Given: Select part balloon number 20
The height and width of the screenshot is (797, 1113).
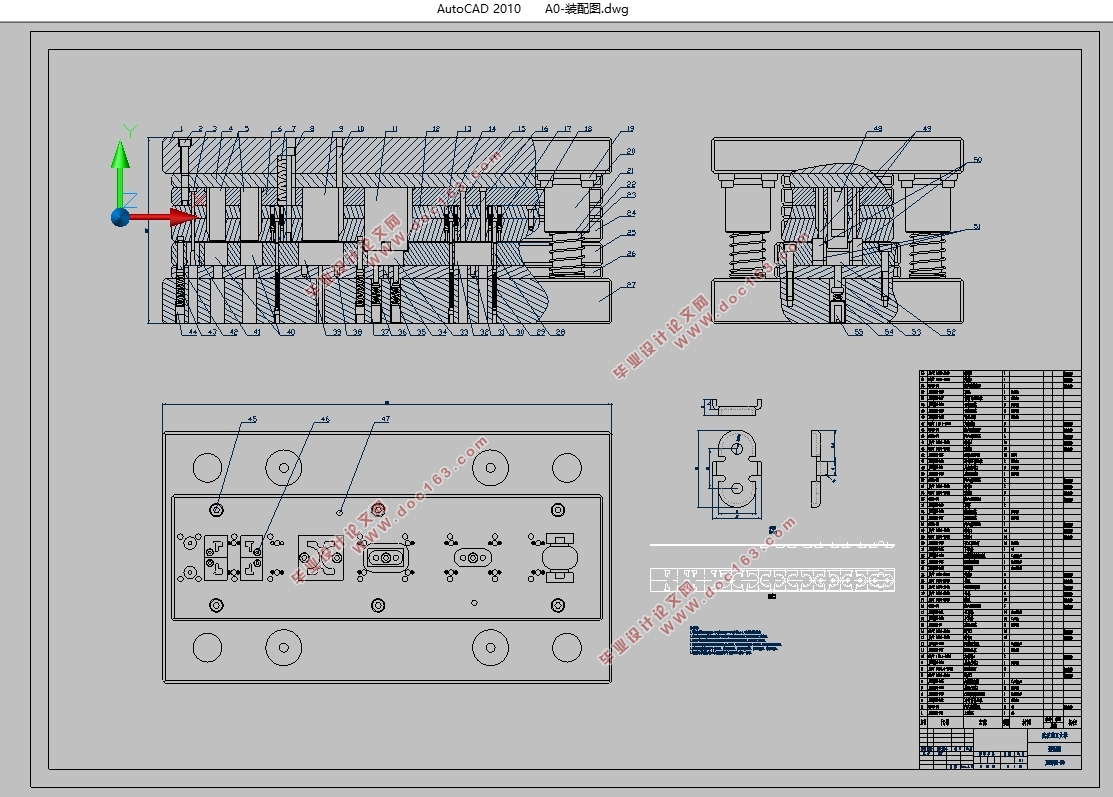Looking at the screenshot, I should point(631,151).
